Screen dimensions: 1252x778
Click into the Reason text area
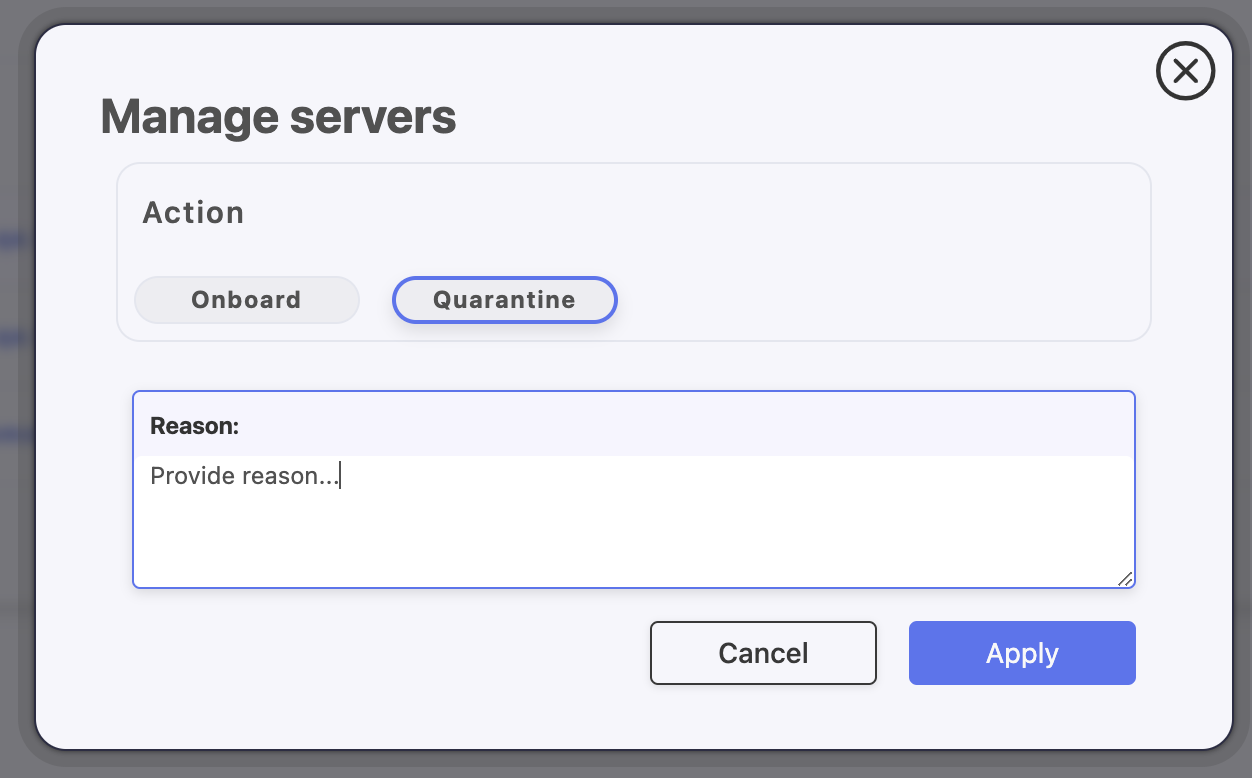[x=634, y=521]
